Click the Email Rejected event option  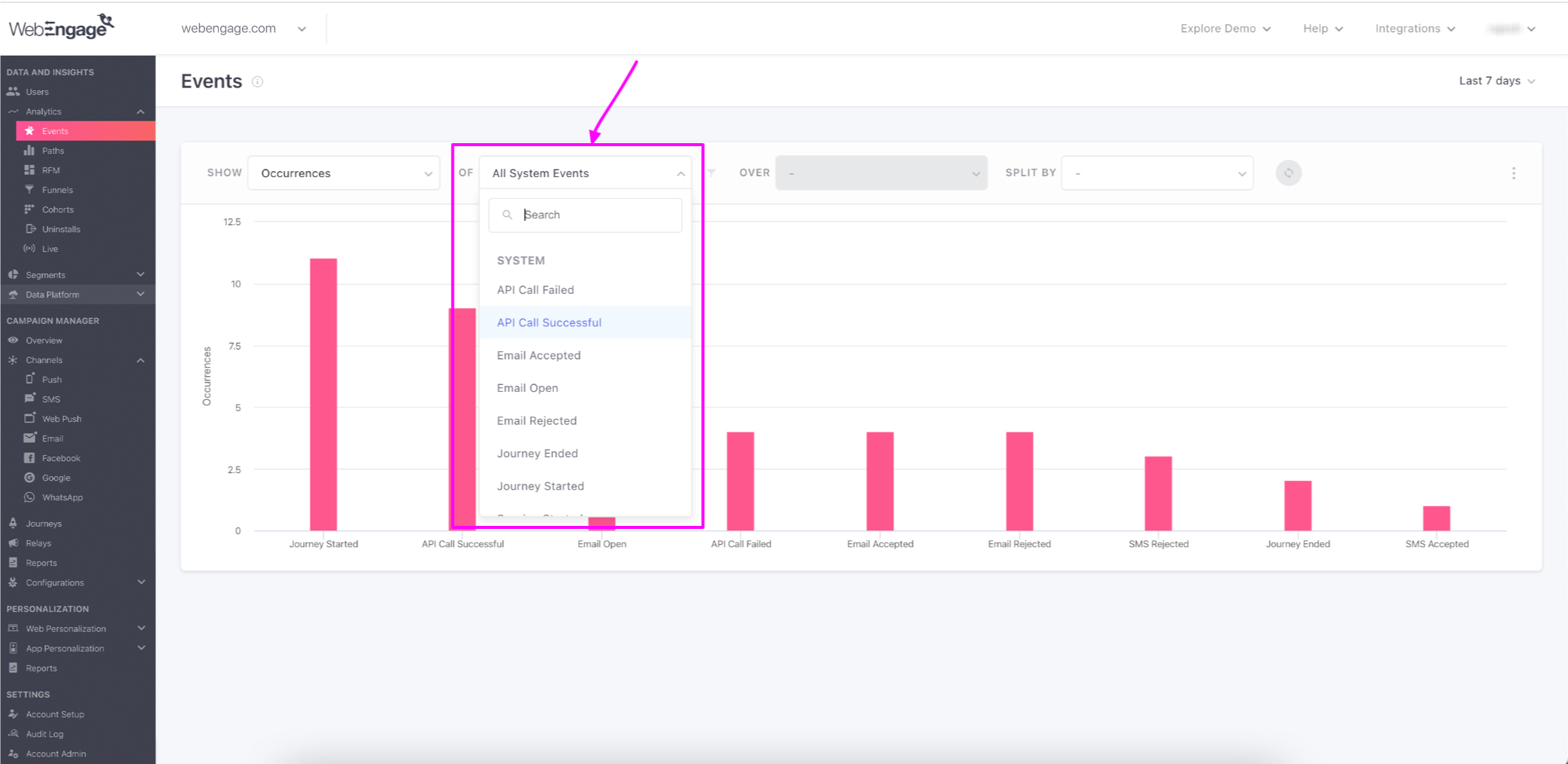point(536,420)
